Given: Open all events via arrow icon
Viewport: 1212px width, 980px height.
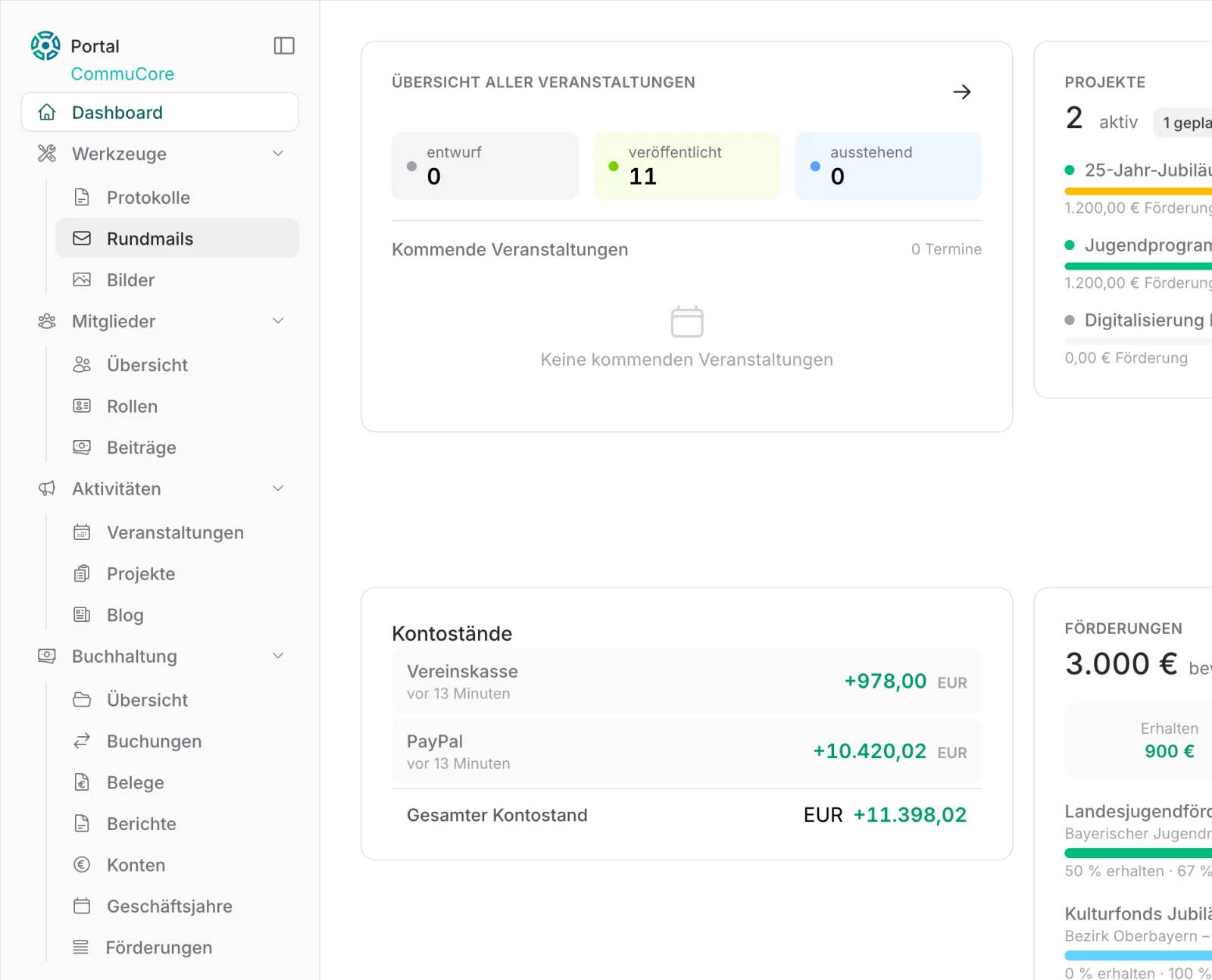Looking at the screenshot, I should coord(962,92).
